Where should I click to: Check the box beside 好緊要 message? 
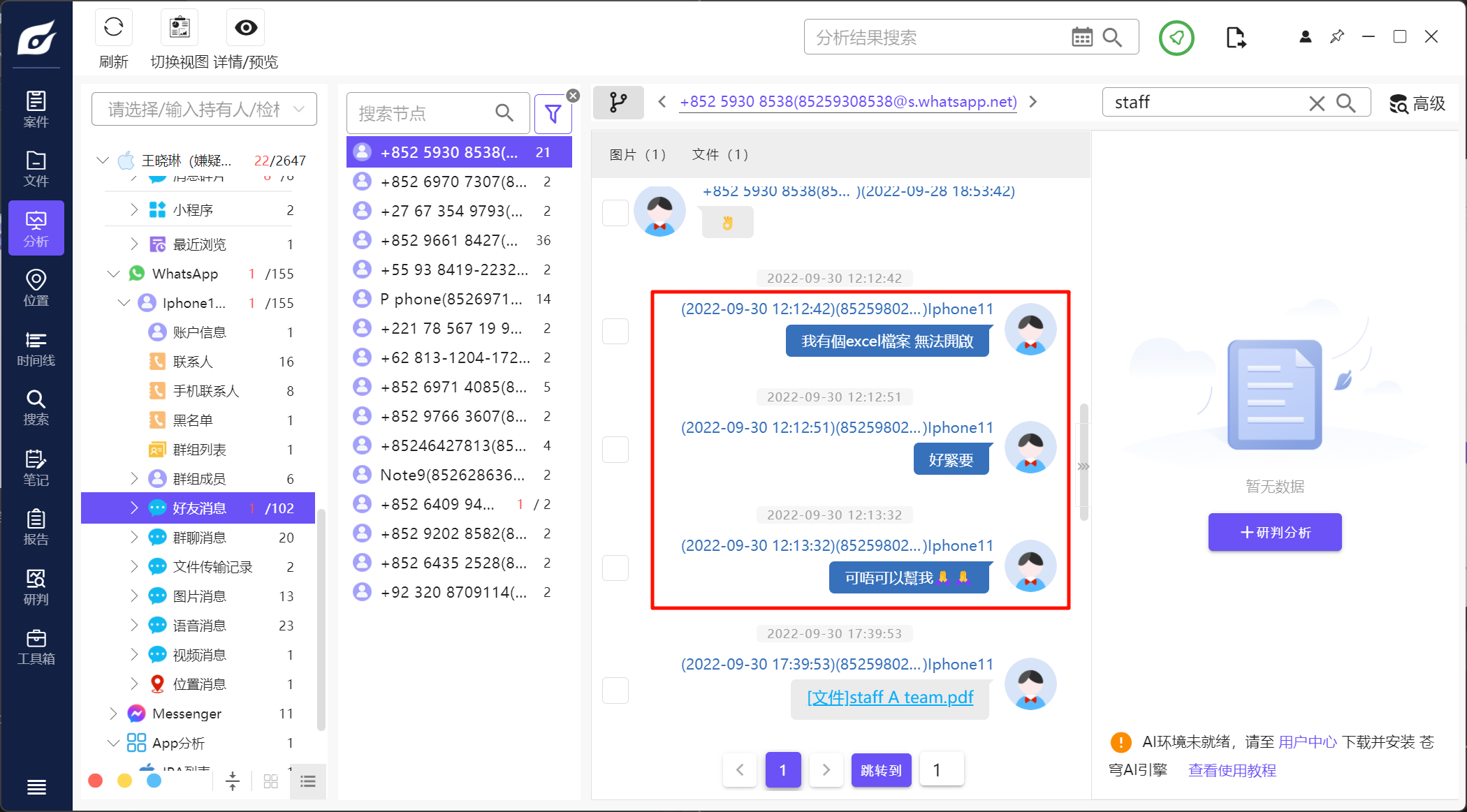coord(615,450)
